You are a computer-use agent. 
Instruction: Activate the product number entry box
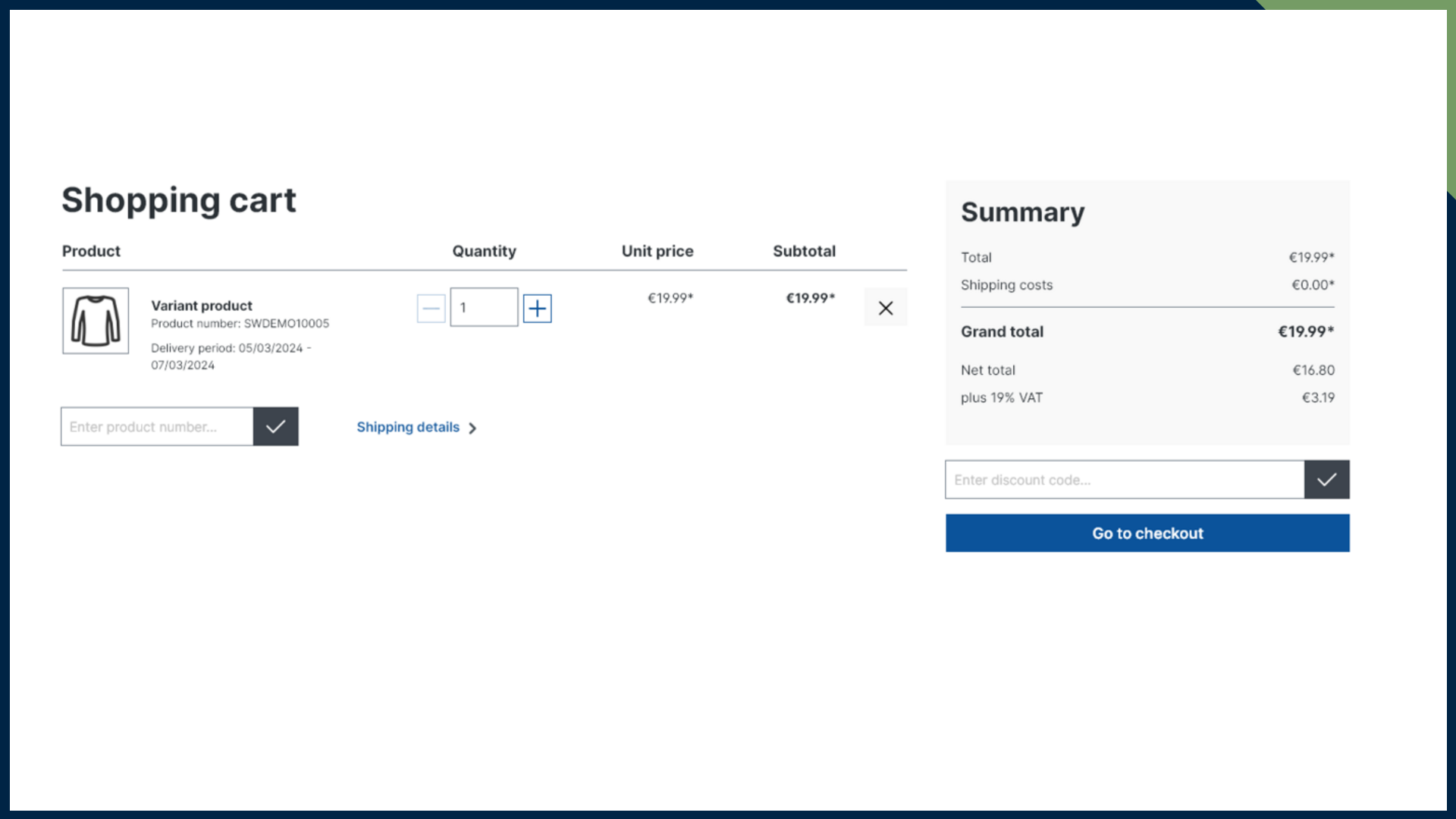(x=155, y=426)
